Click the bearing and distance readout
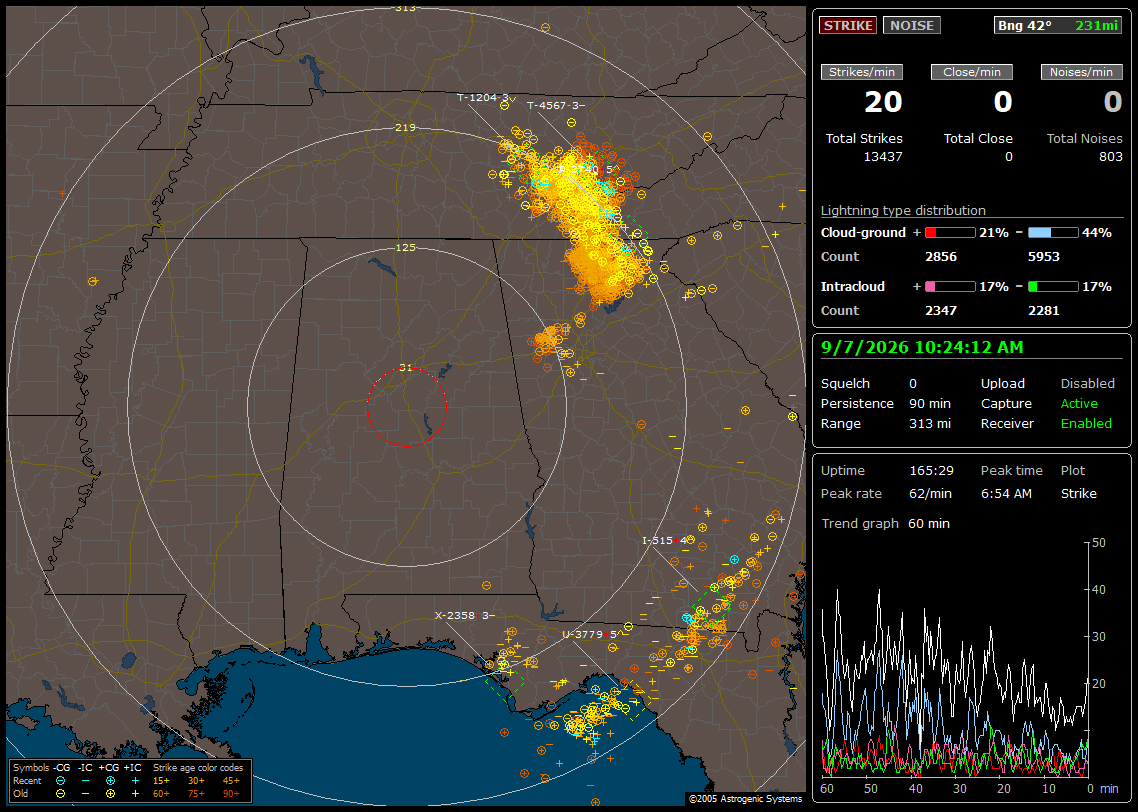The width and height of the screenshot is (1138, 812). pyautogui.click(x=1058, y=25)
